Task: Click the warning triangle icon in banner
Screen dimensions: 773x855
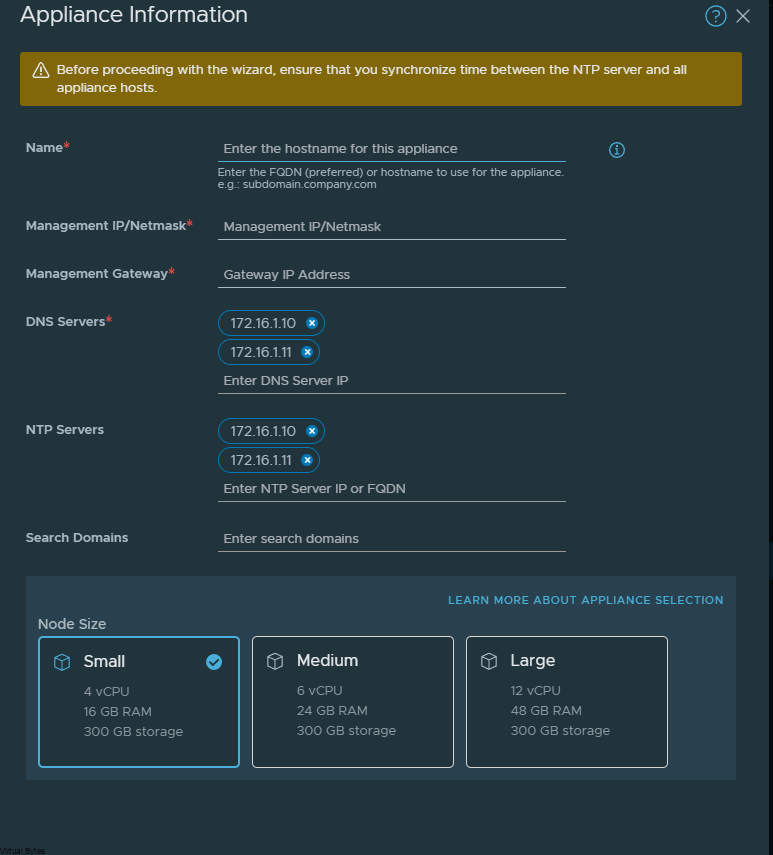Action: coord(41,70)
